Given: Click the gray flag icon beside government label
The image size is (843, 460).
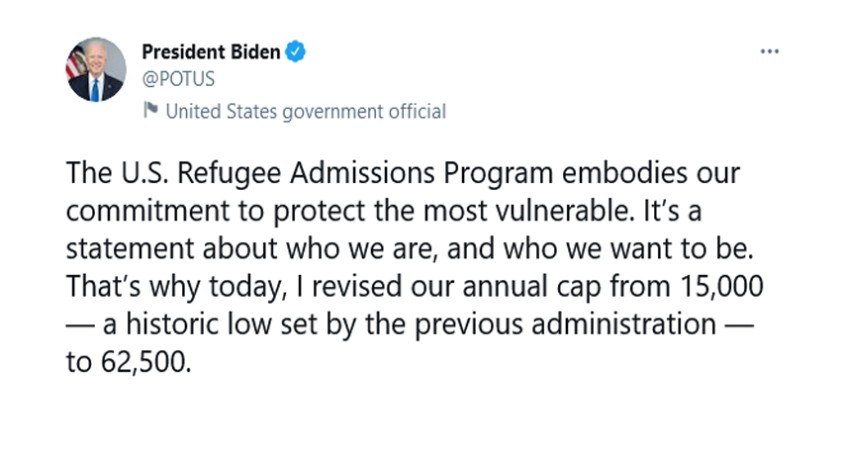Looking at the screenshot, I should point(150,111).
